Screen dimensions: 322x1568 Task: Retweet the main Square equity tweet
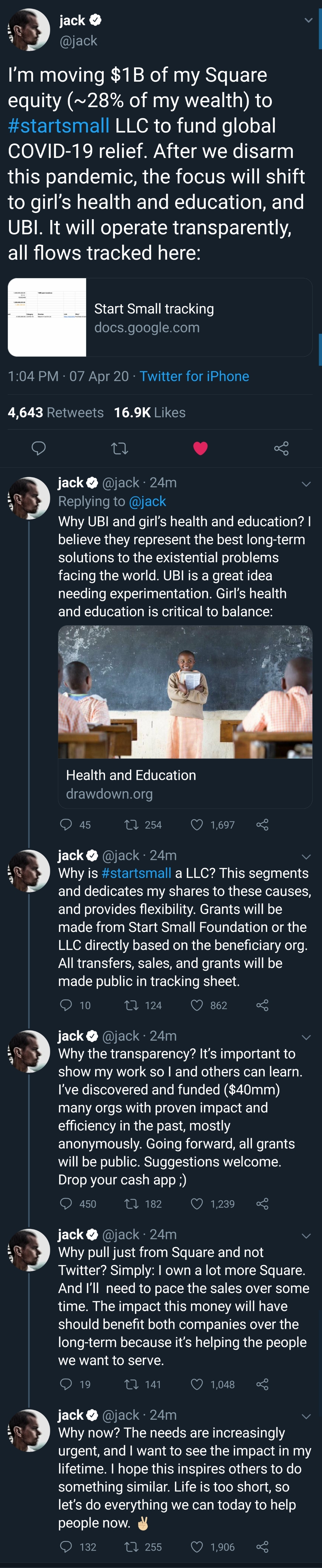[120, 449]
